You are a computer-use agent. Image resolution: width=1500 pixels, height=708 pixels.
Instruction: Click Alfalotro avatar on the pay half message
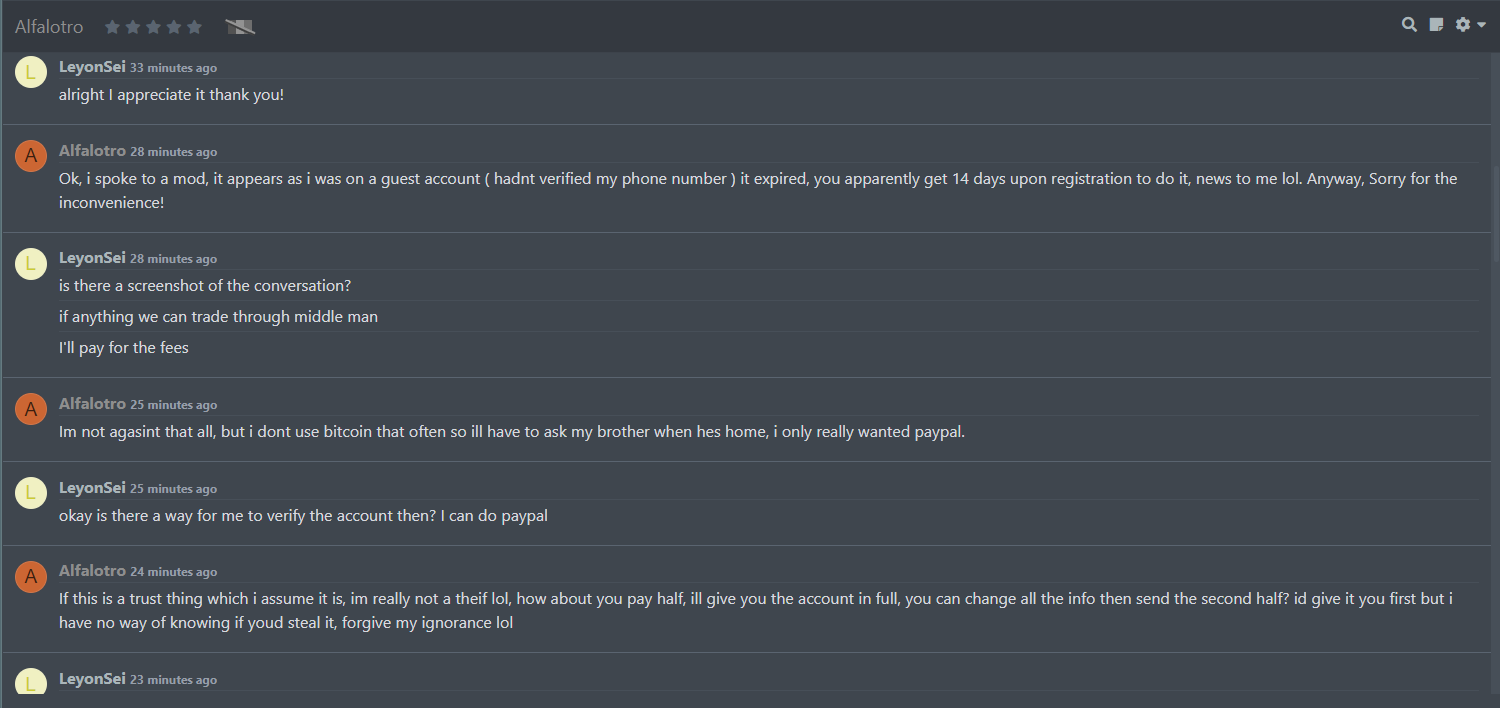click(31, 576)
